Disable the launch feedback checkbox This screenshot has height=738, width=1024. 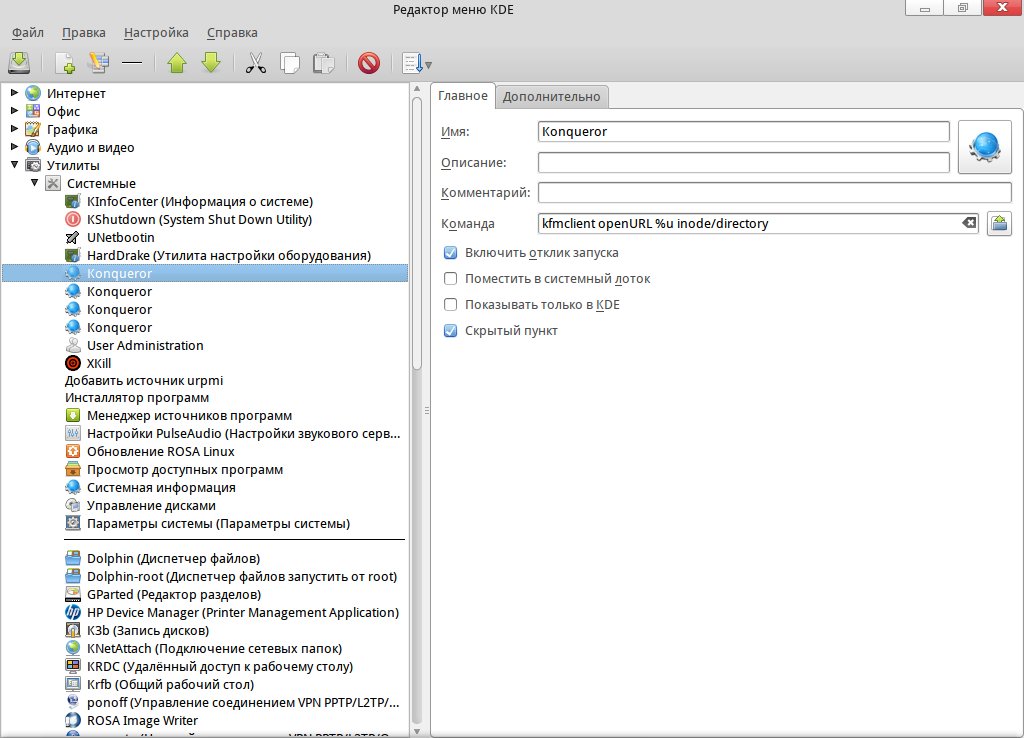tap(451, 253)
